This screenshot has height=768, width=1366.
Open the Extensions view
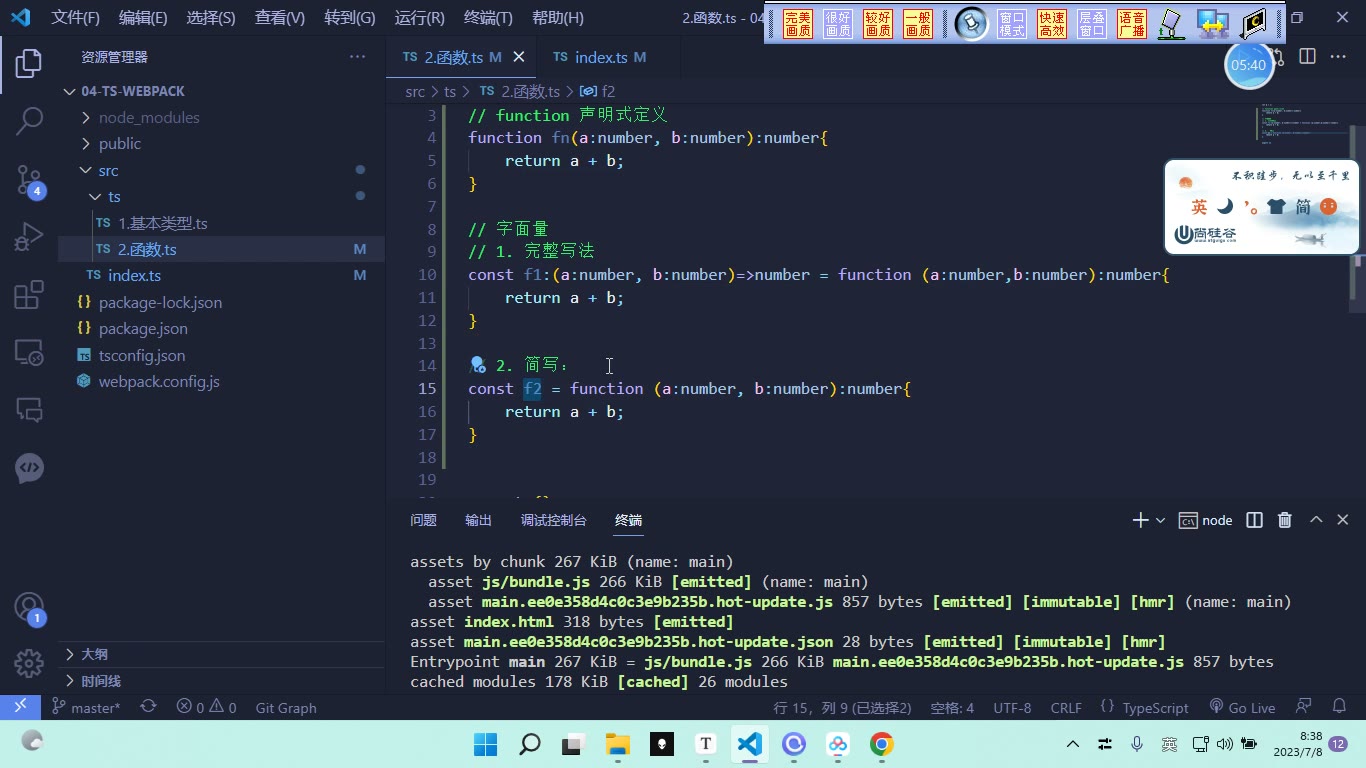29,295
